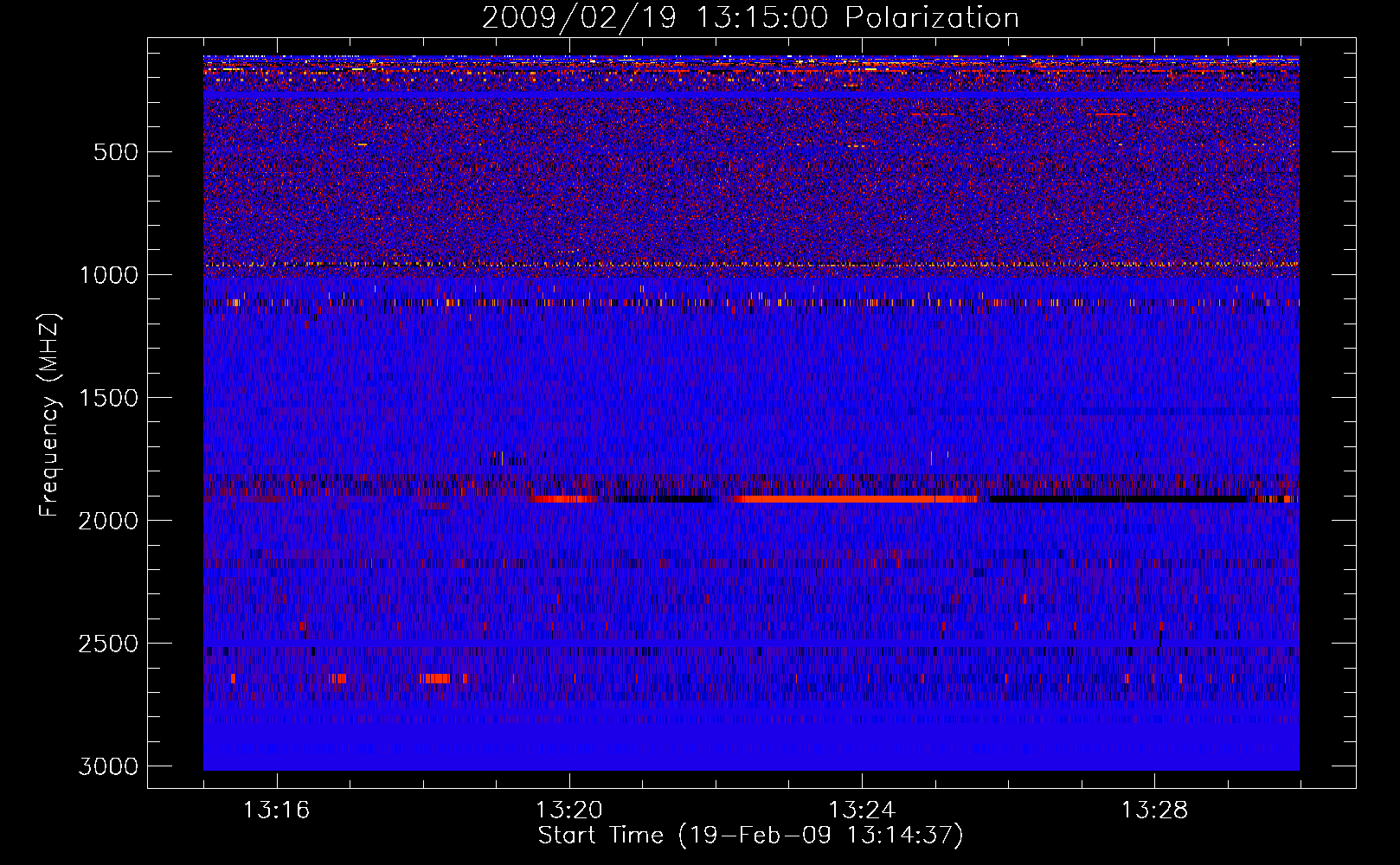Select the 500 frequency tick label
The width and height of the screenshot is (1400, 865).
click(x=116, y=152)
